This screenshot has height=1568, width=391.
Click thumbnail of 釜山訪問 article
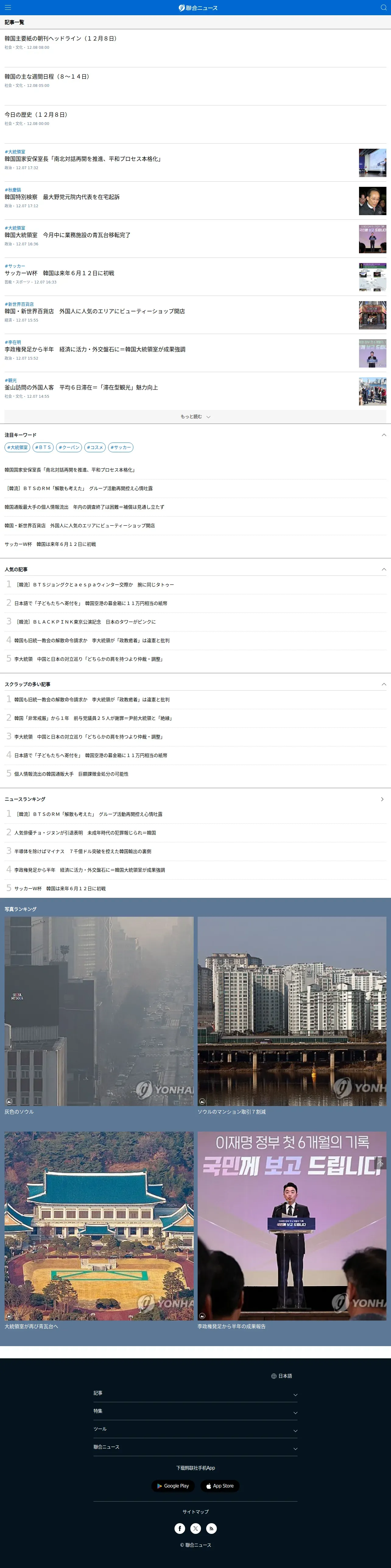coord(372,391)
